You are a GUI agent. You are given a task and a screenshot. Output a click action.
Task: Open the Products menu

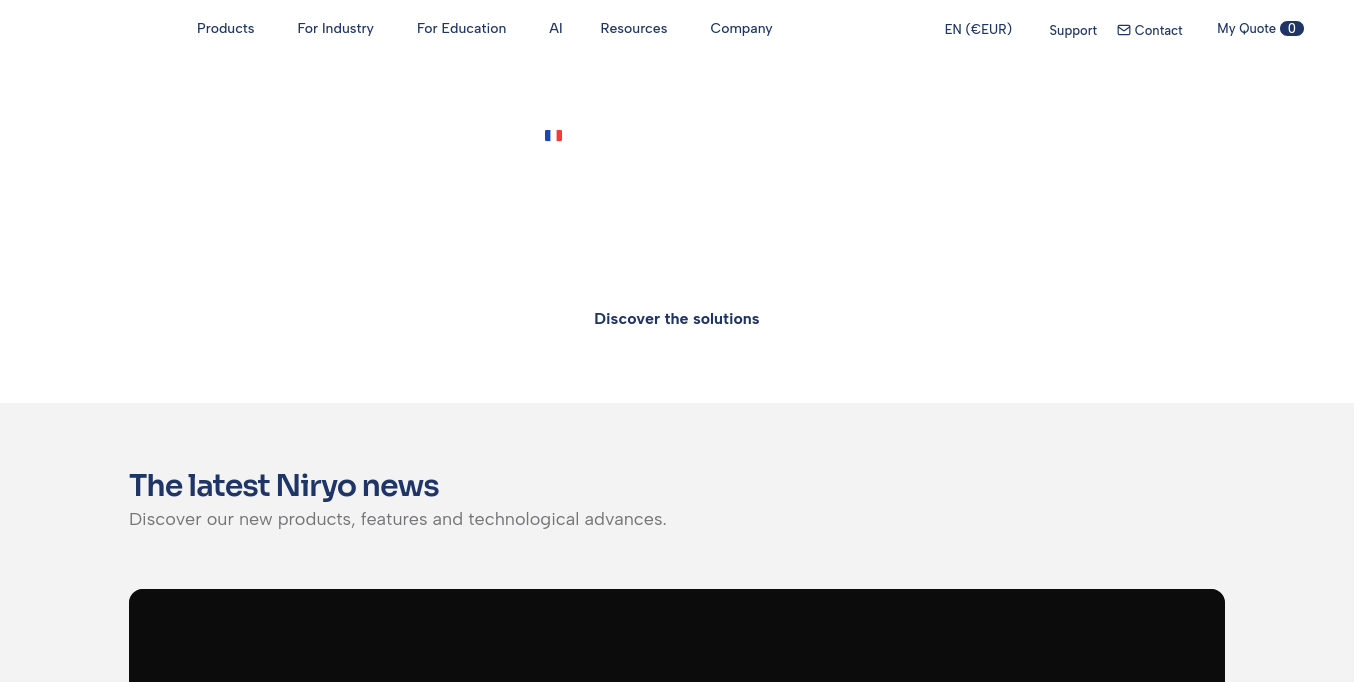point(225,28)
